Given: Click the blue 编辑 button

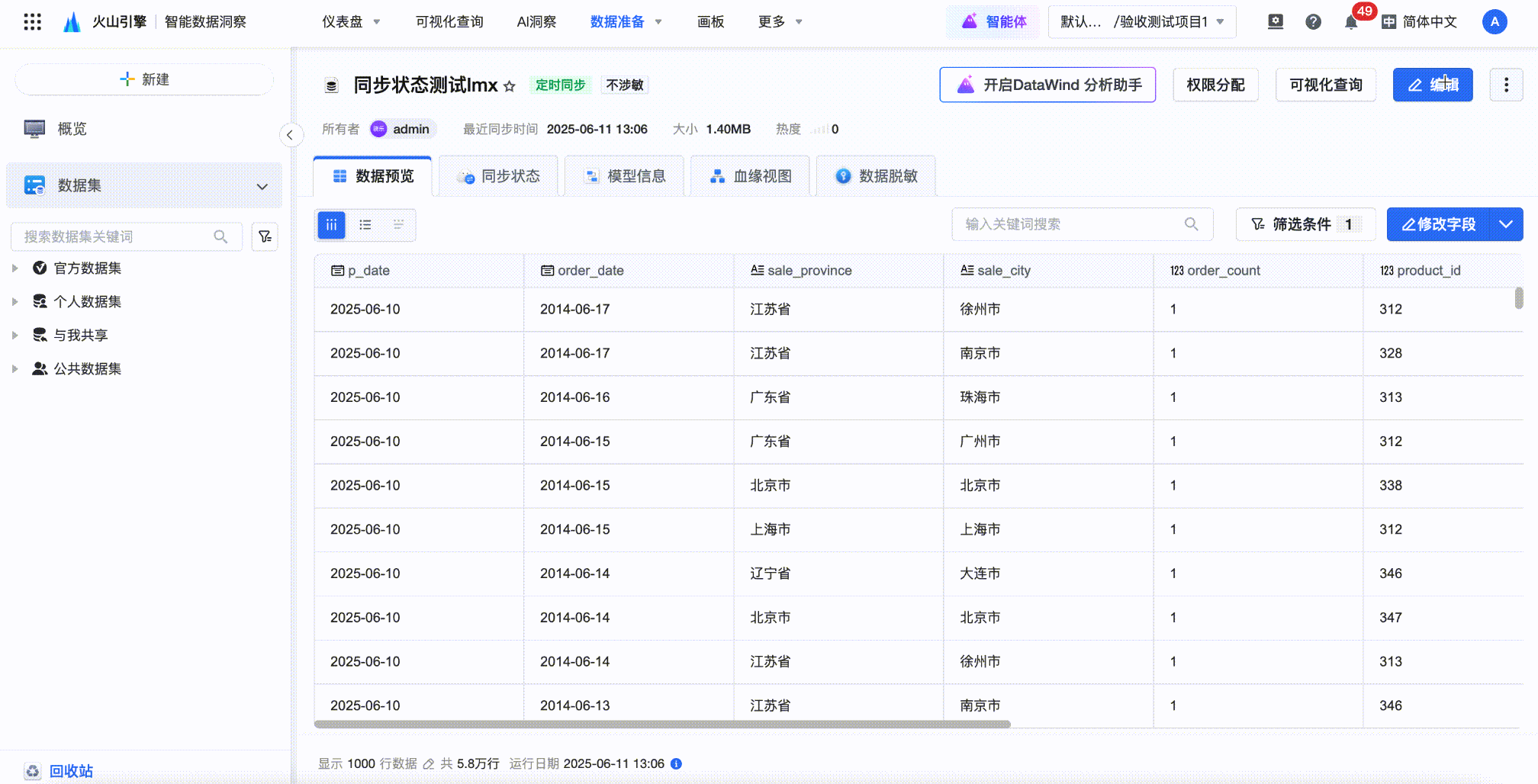Looking at the screenshot, I should 1433,85.
